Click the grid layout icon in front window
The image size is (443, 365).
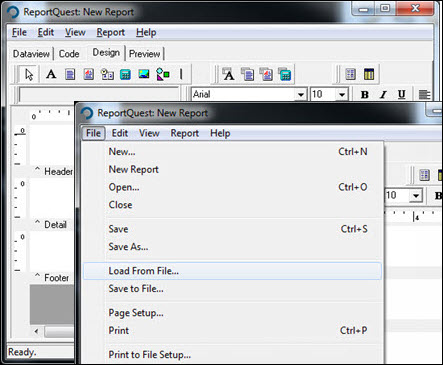(x=424, y=175)
